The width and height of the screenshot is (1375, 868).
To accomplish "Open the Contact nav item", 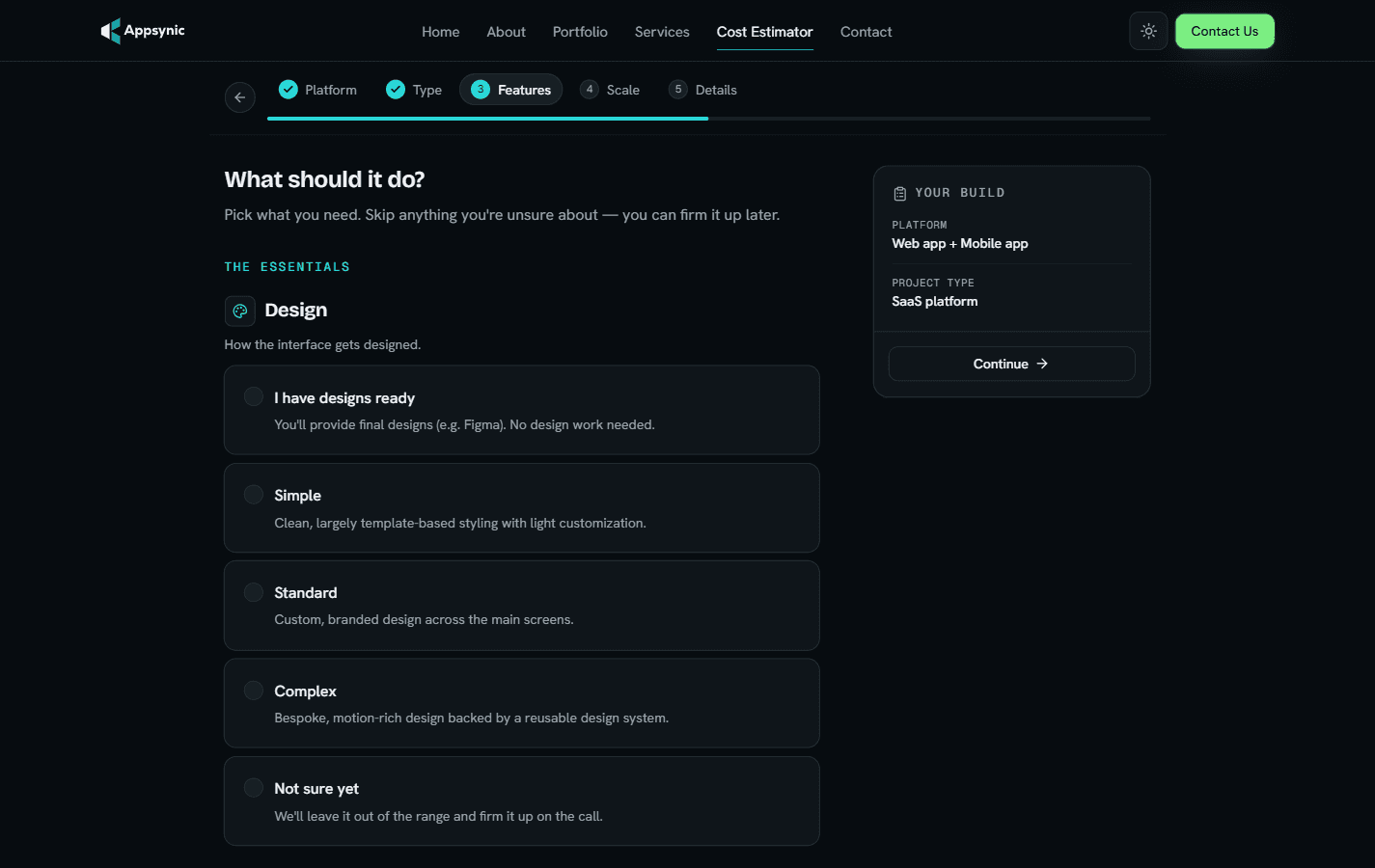I will click(x=866, y=32).
